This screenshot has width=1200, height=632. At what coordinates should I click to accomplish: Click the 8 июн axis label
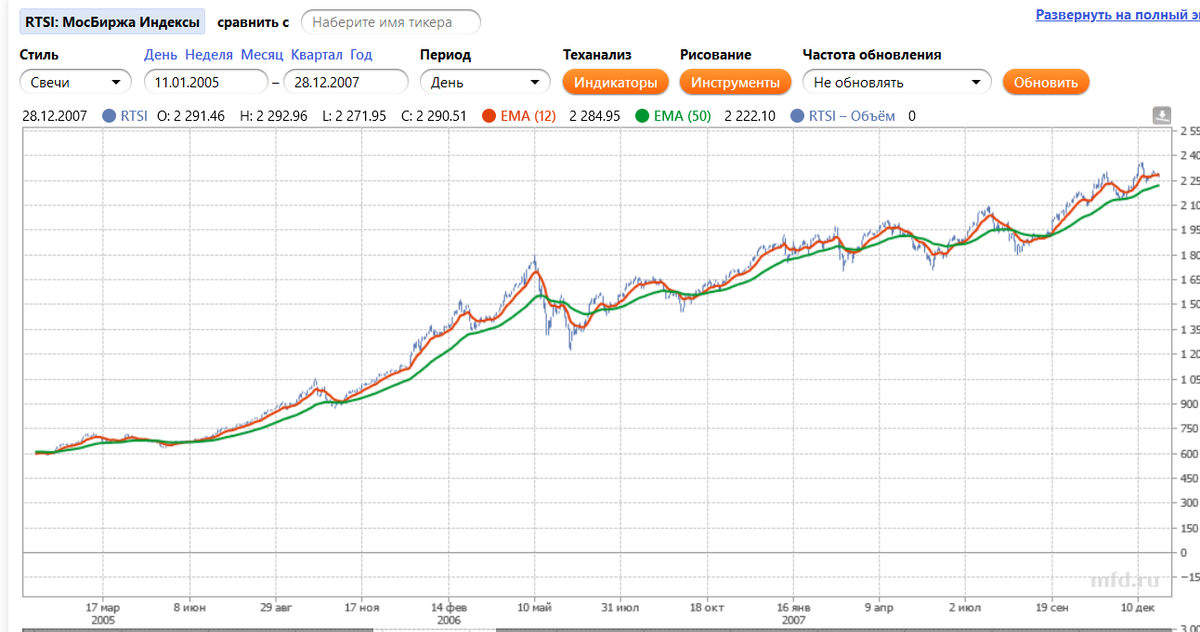coord(190,607)
